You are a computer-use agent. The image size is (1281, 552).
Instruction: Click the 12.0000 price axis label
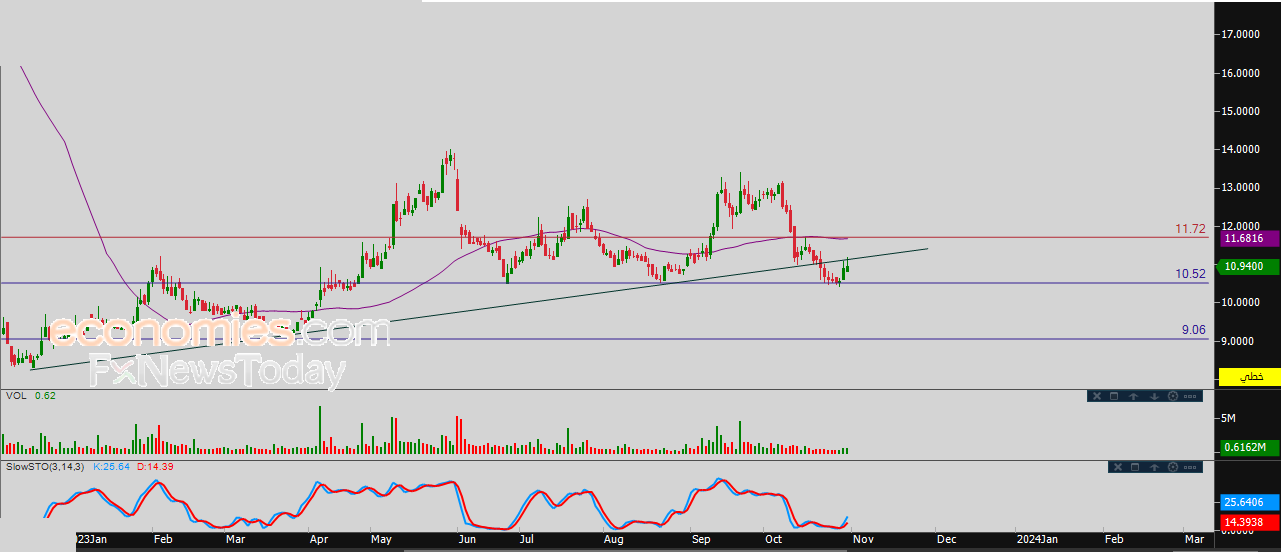click(1240, 225)
